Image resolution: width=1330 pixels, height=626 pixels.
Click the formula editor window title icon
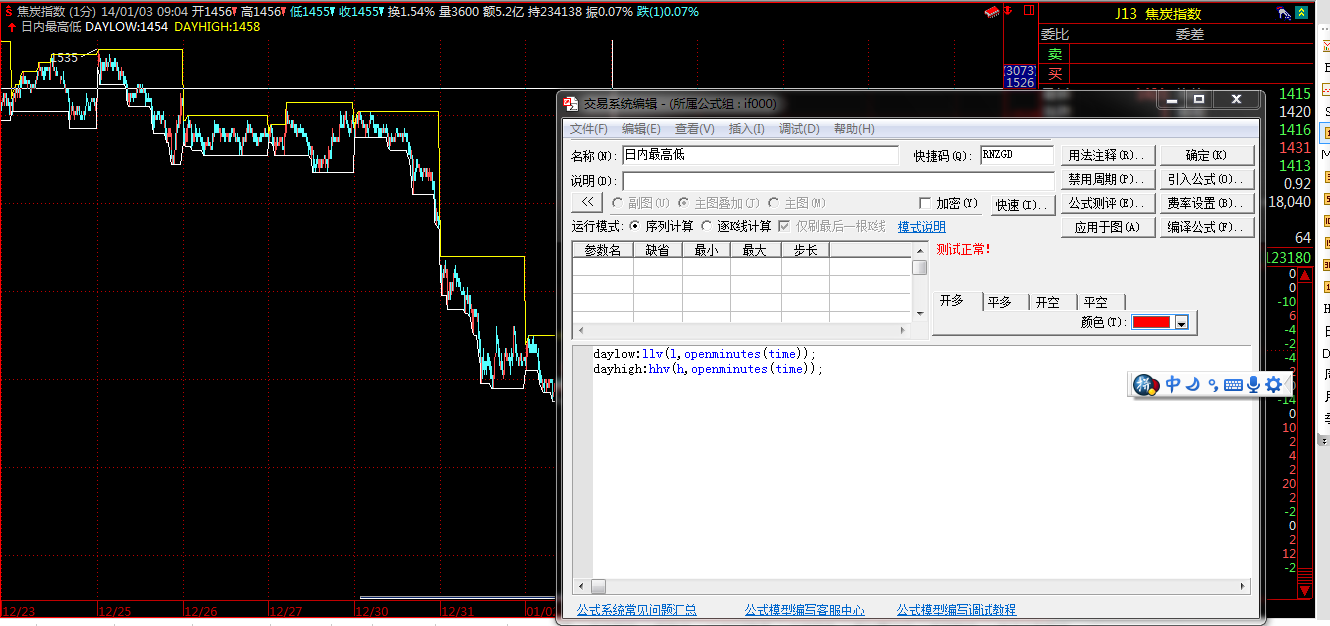[571, 103]
